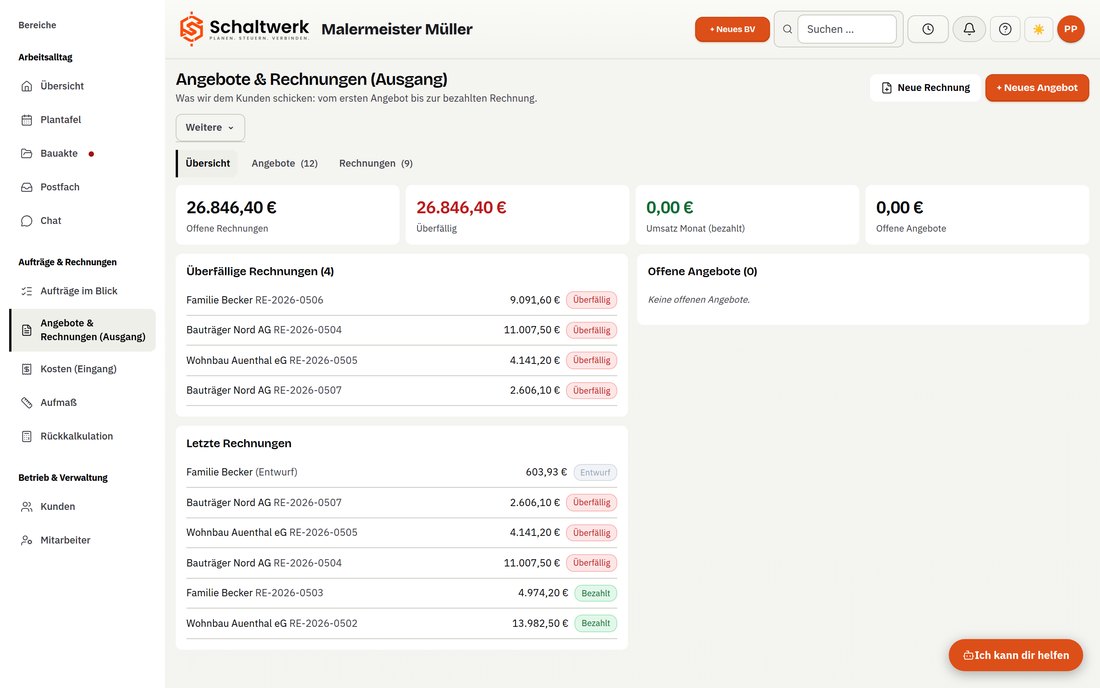The image size is (1100, 688).
Task: Click the PP user avatar
Action: [1071, 29]
